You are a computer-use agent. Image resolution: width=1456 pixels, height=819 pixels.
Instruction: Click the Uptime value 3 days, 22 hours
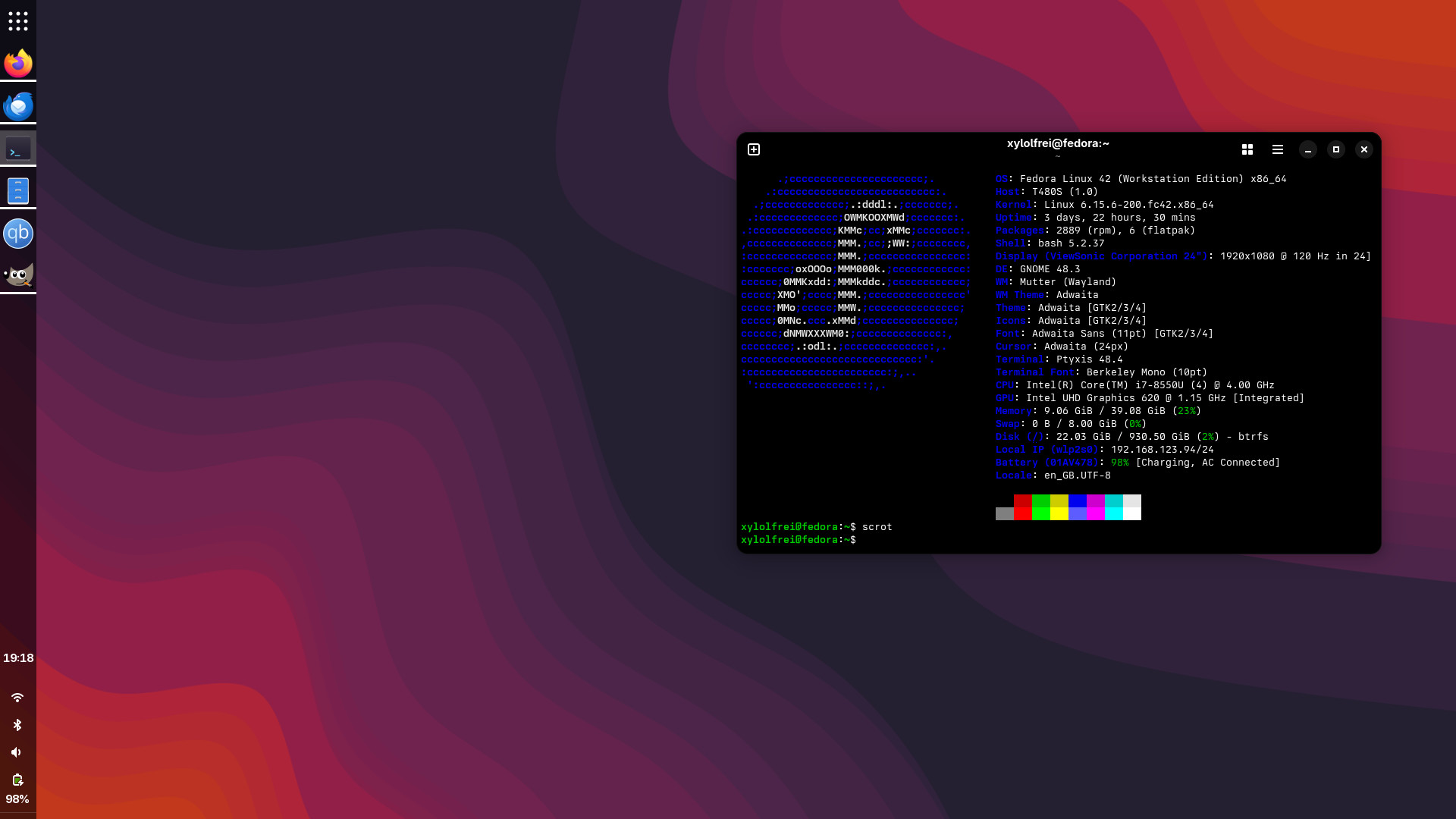1120,218
